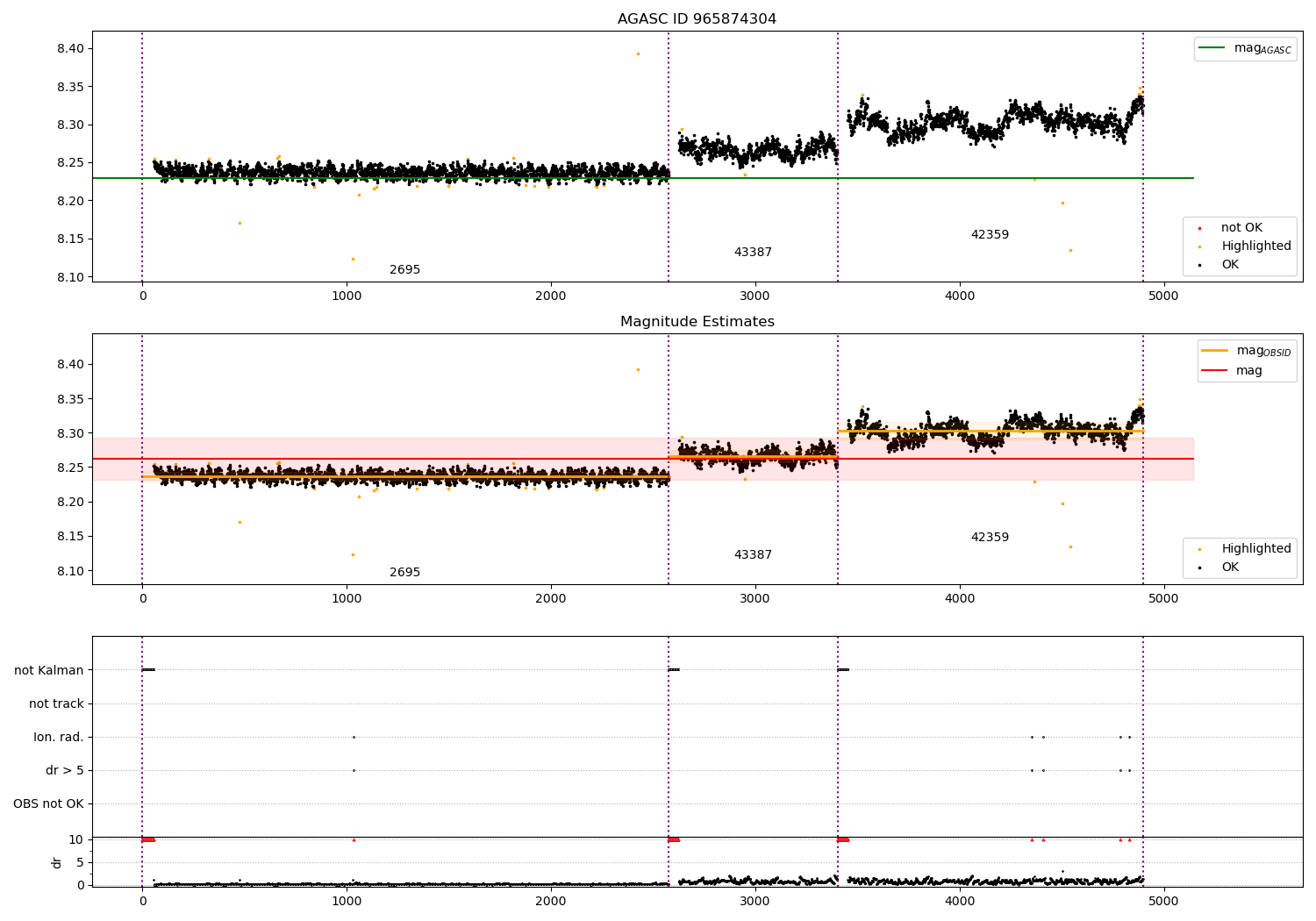Select the OK legend entry in top panel
1316x921 pixels.
[x=1230, y=265]
